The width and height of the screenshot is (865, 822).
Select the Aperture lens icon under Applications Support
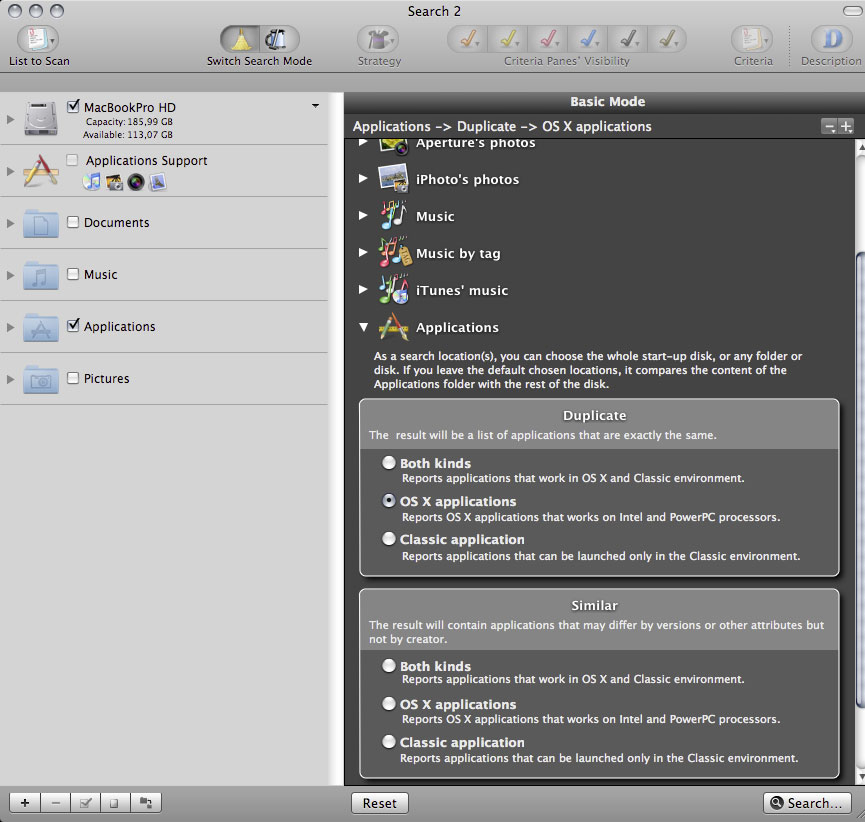coord(136,182)
